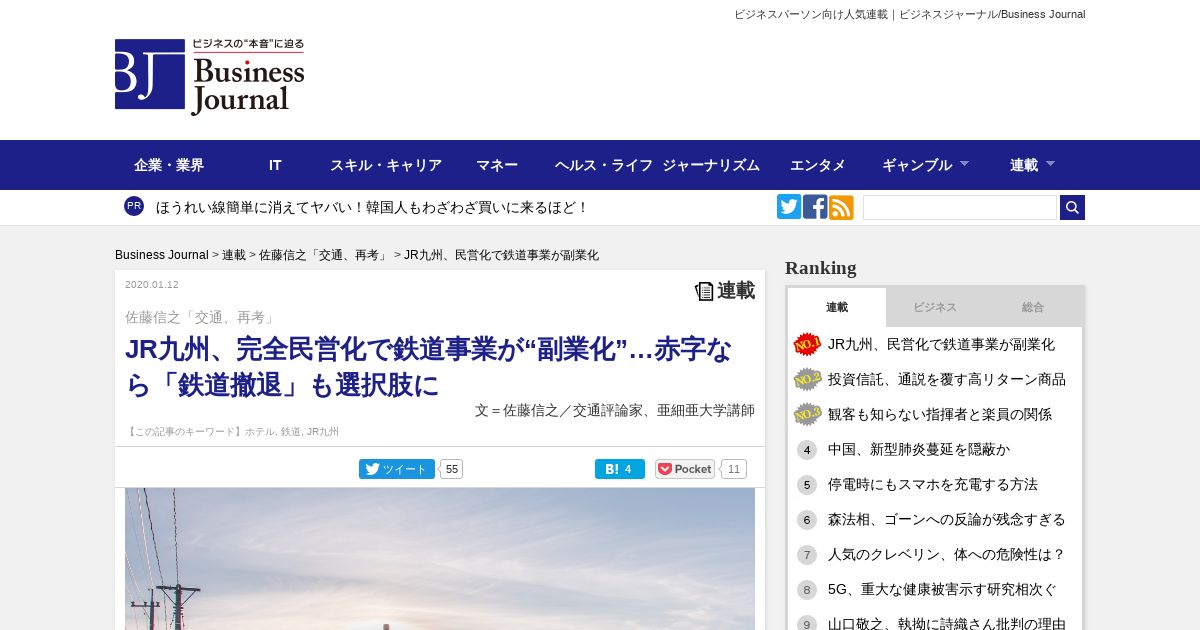The height and width of the screenshot is (630, 1200).
Task: Click the Business Journal logo
Action: click(210, 77)
